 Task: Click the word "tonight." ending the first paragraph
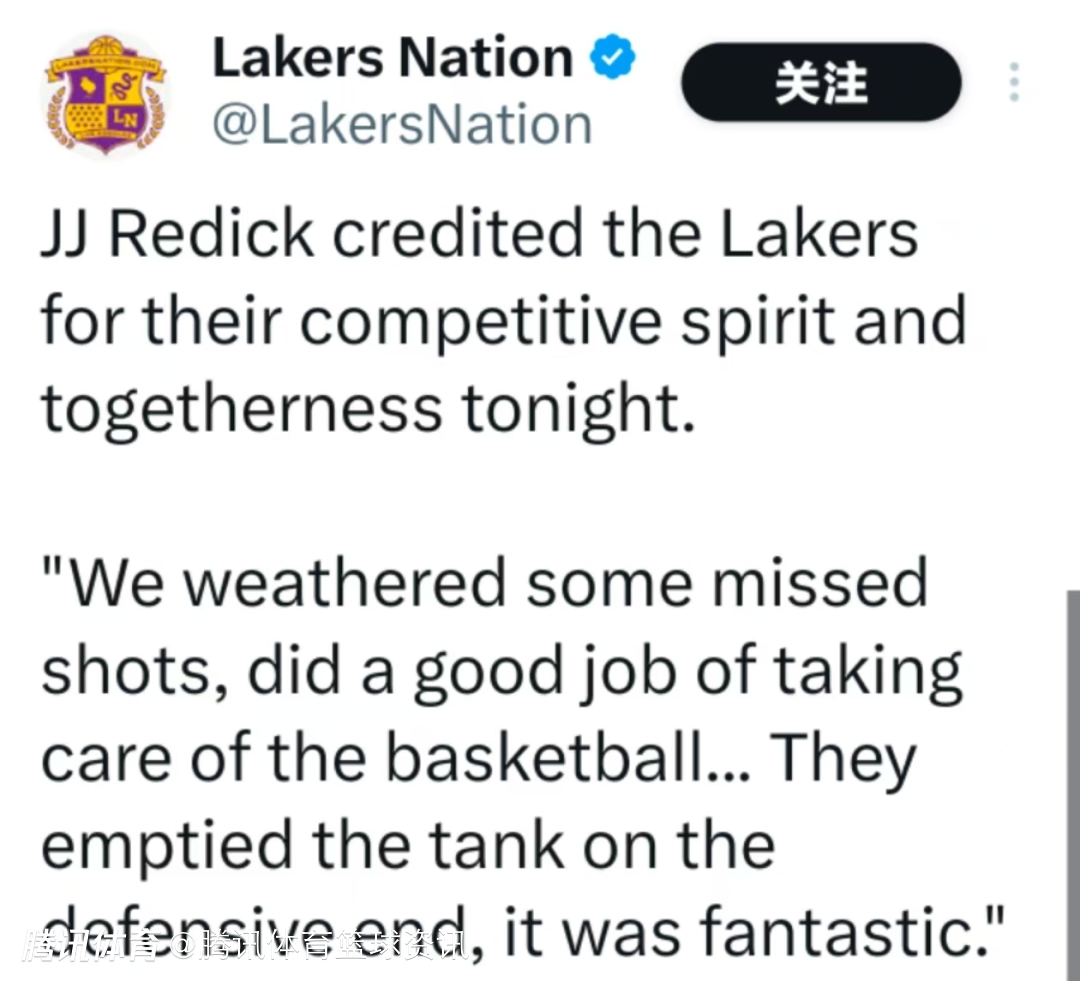click(576, 407)
